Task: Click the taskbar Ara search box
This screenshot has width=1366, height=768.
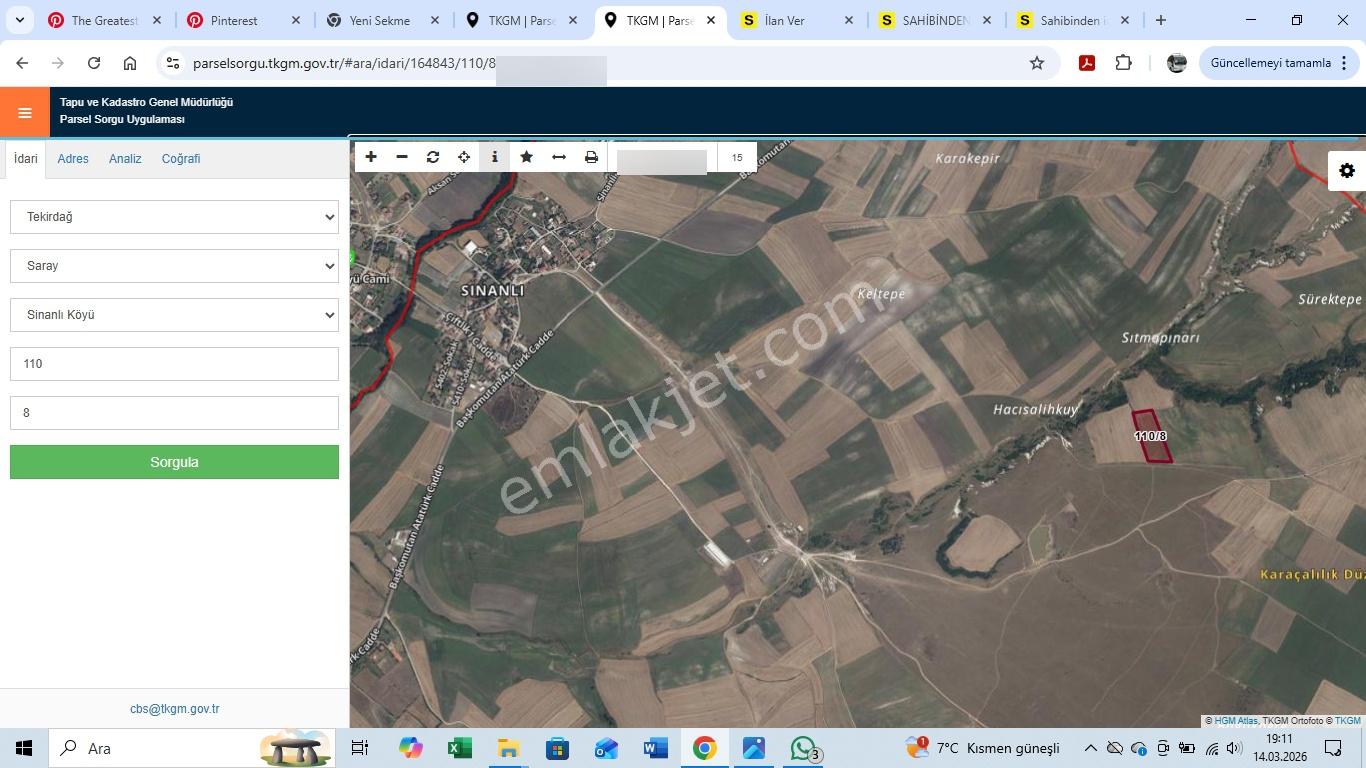Action: [192, 748]
